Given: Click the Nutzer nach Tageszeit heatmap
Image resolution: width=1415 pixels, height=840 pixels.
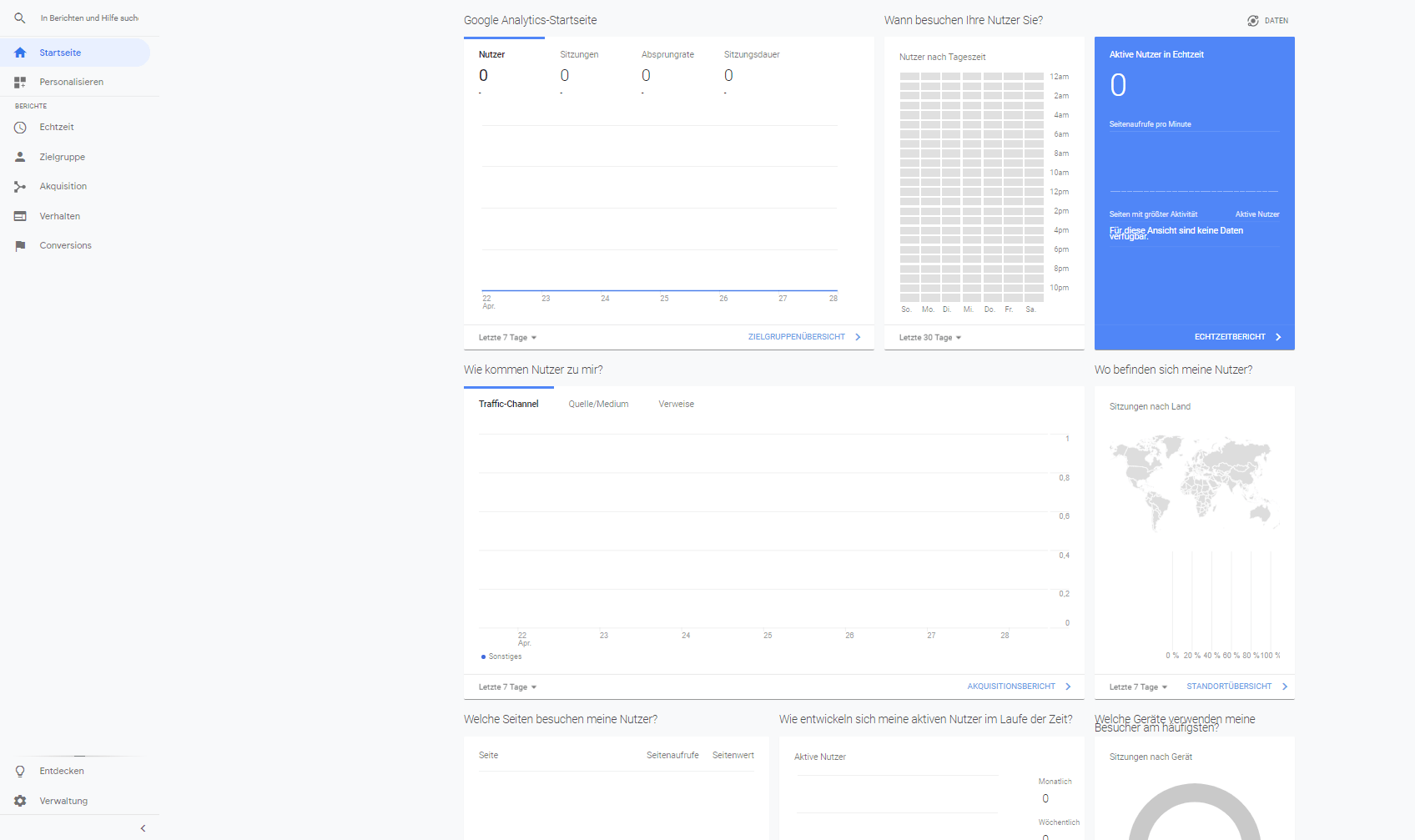Looking at the screenshot, I should pos(972,187).
